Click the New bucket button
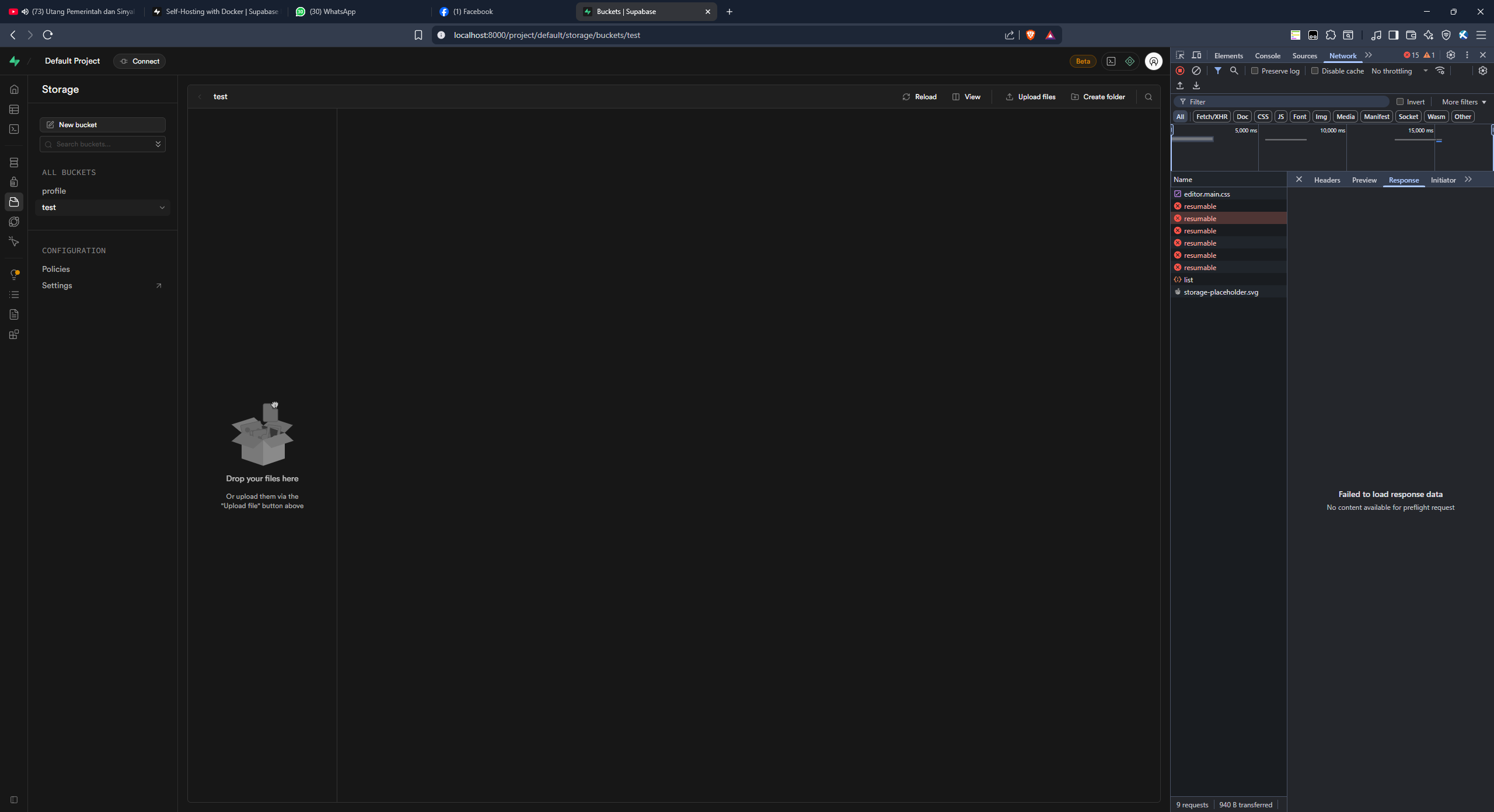Viewport: 1494px width, 812px height. pyautogui.click(x=103, y=125)
